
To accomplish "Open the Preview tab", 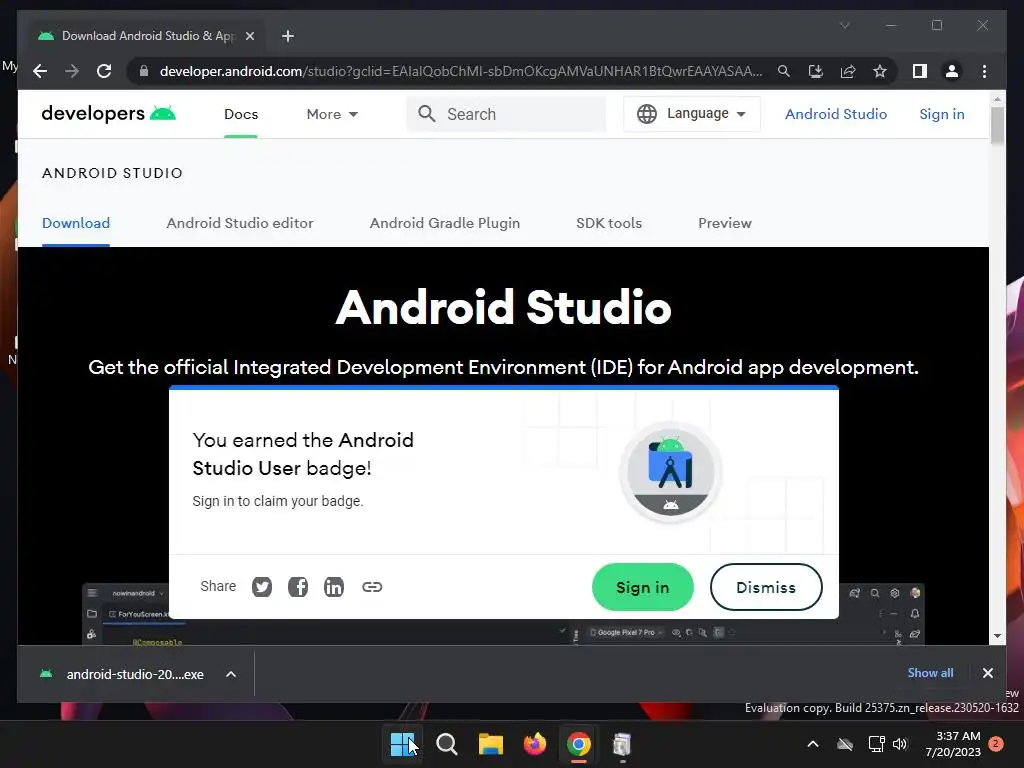I will coord(725,223).
